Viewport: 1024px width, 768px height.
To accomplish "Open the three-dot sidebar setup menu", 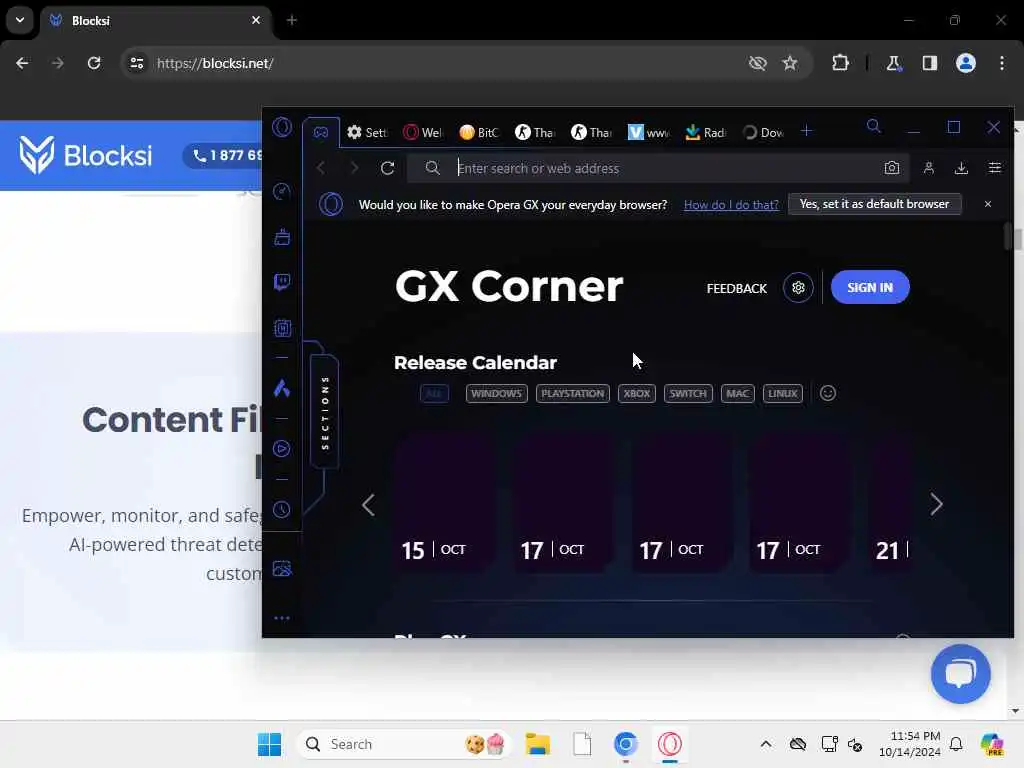I will coord(282,618).
